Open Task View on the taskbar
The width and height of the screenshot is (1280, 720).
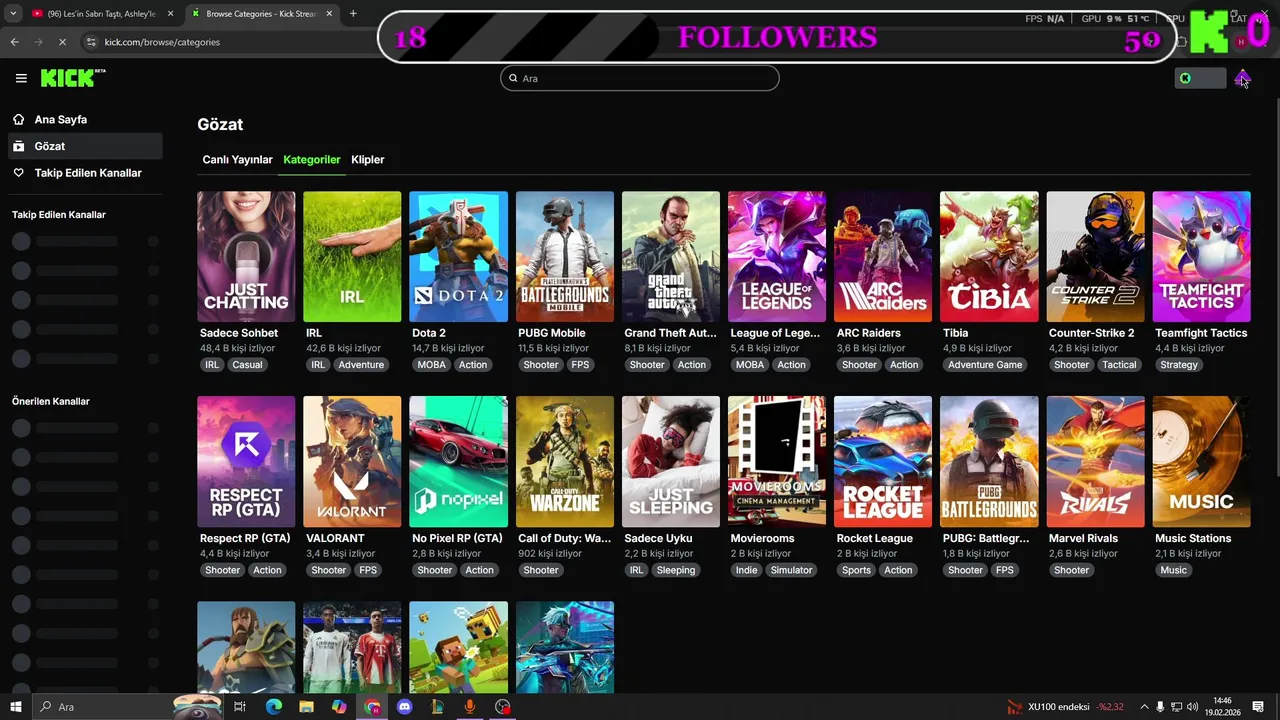240,707
